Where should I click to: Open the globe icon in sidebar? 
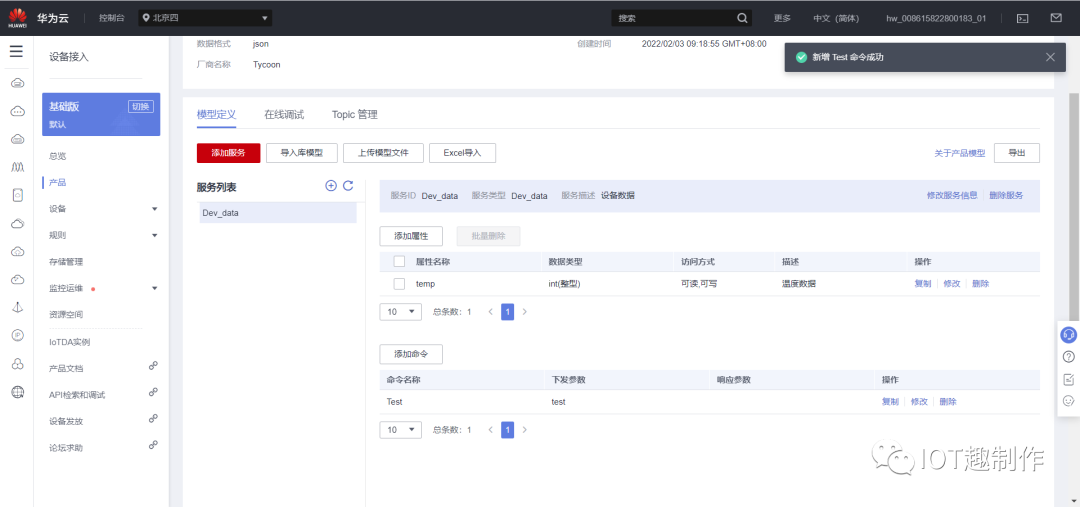18,392
